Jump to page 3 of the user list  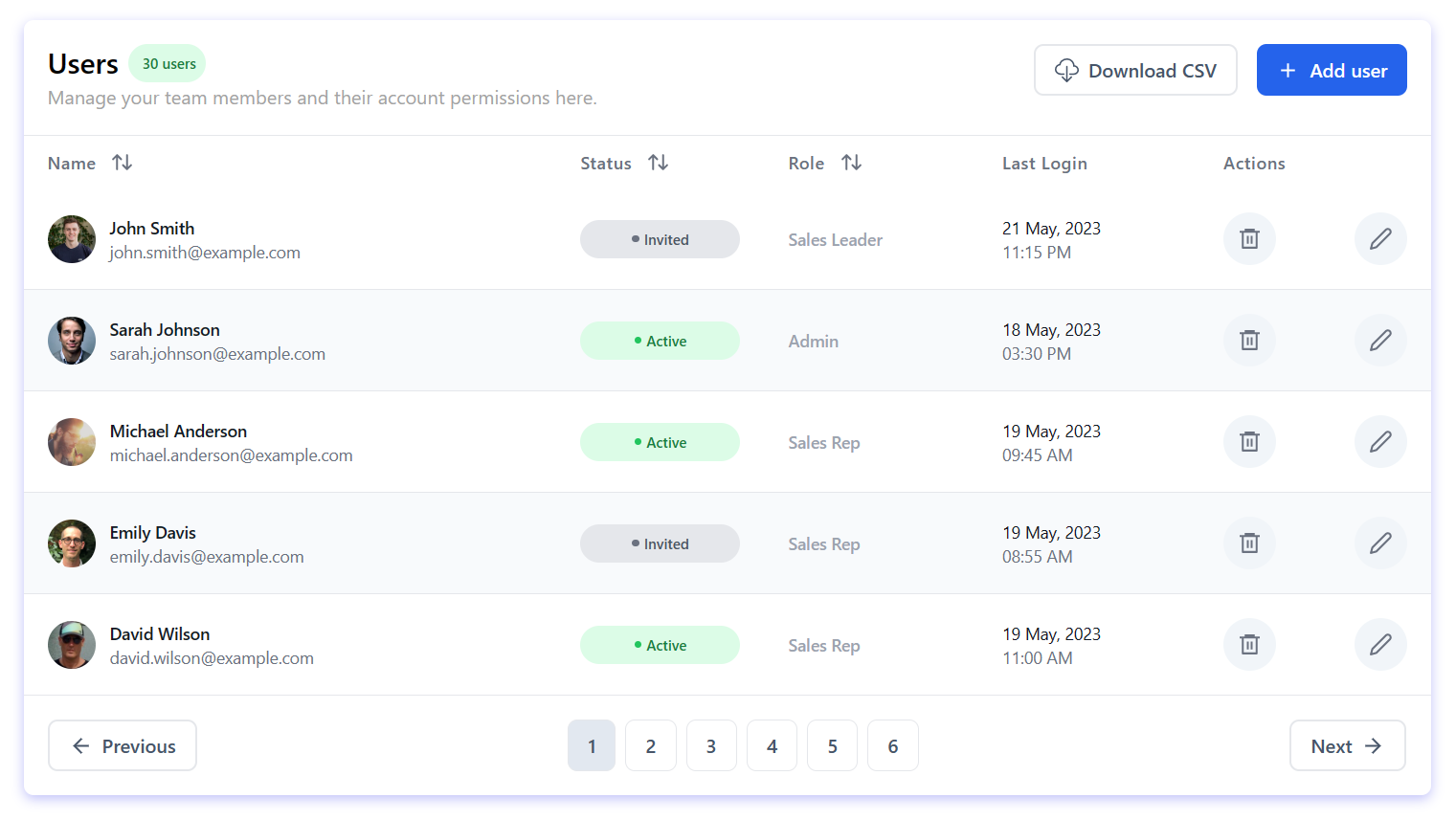click(711, 745)
